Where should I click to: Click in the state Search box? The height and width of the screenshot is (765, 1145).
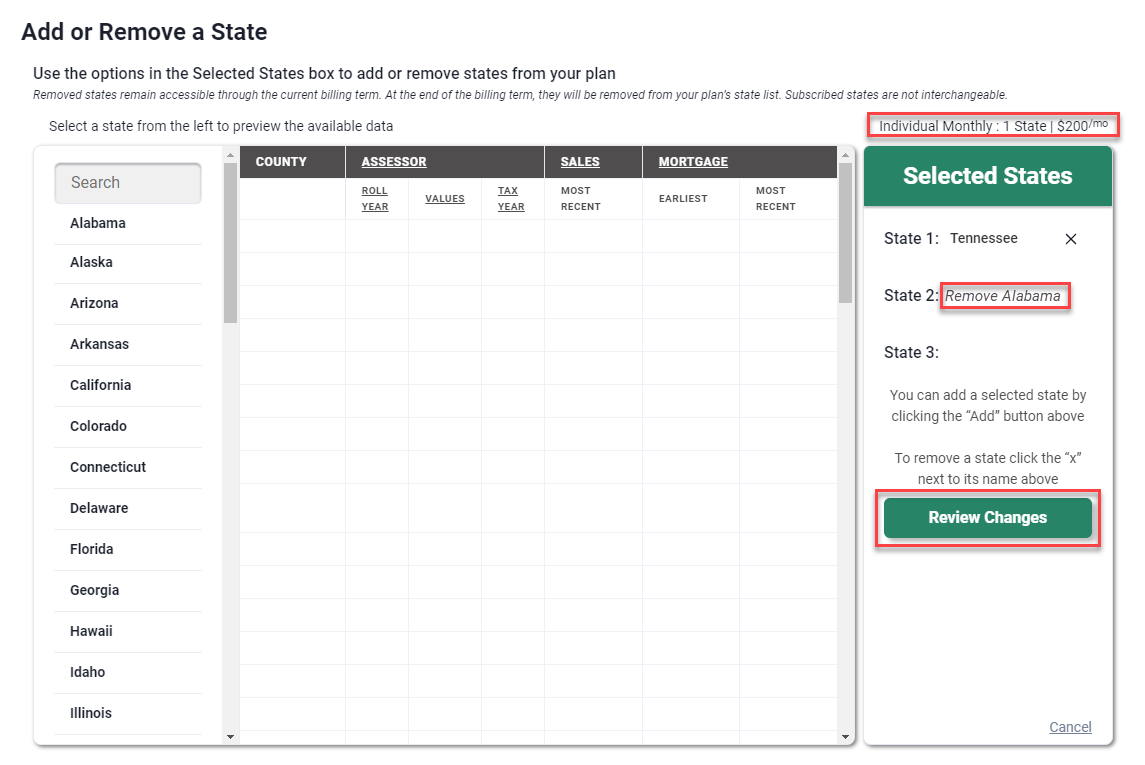pyautogui.click(x=127, y=183)
